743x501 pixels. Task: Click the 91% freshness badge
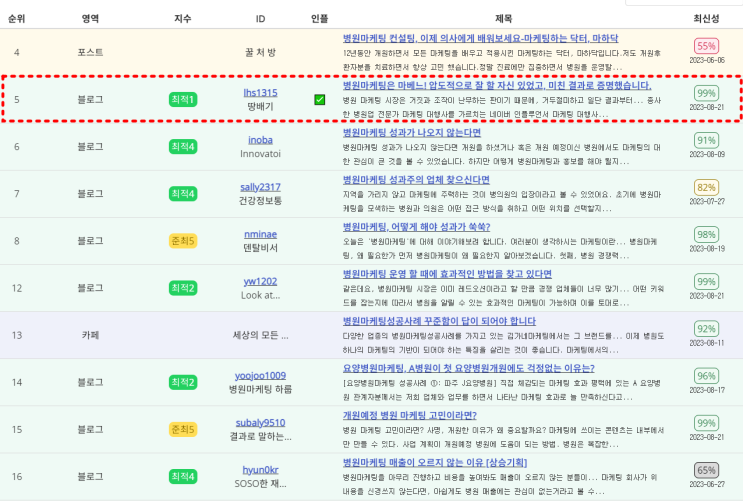pos(706,140)
